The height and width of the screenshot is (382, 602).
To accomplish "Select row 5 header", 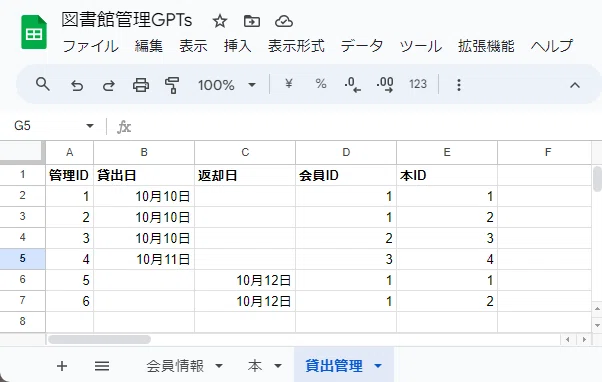I will [23, 259].
